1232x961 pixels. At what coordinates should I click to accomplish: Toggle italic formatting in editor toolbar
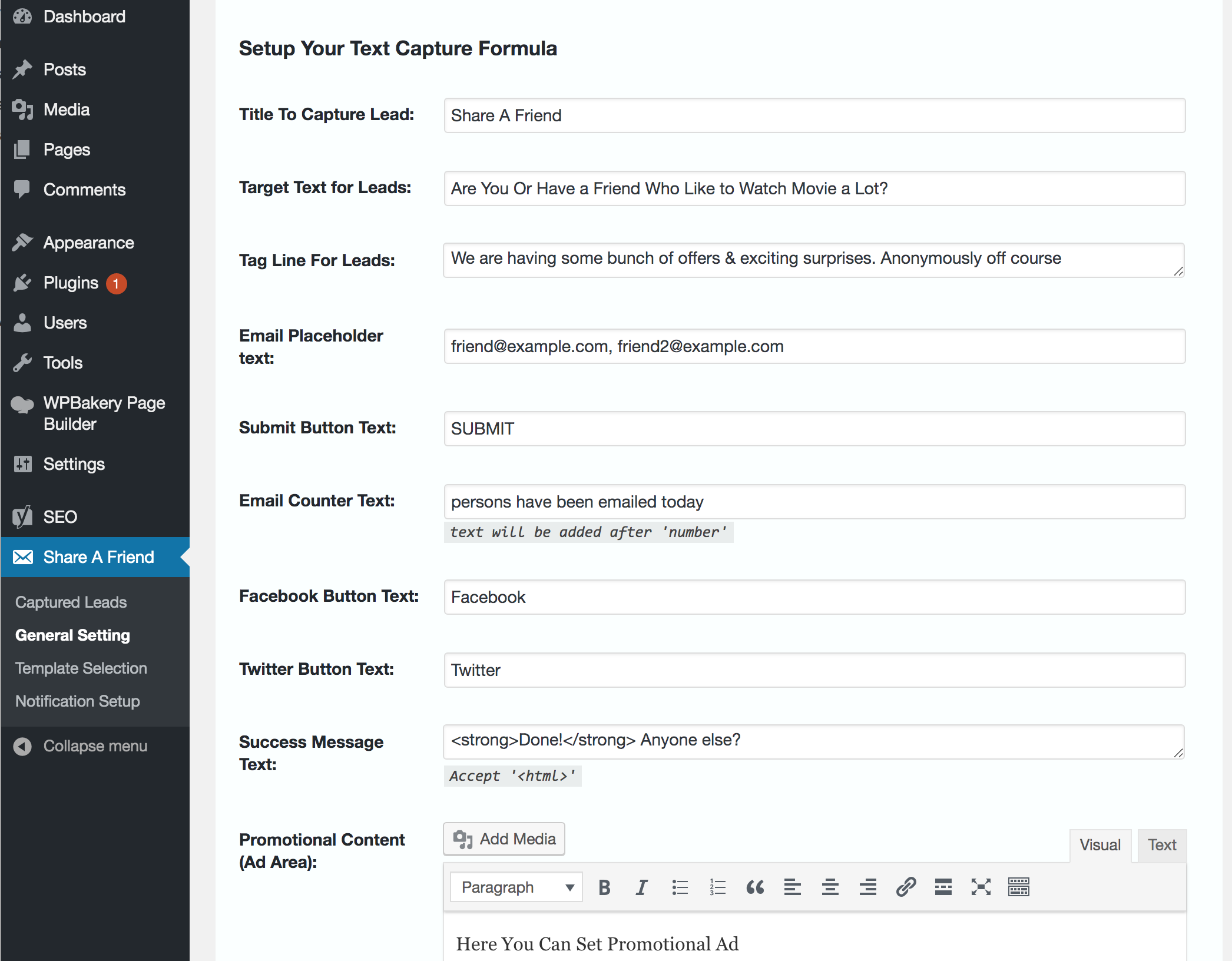pos(641,887)
